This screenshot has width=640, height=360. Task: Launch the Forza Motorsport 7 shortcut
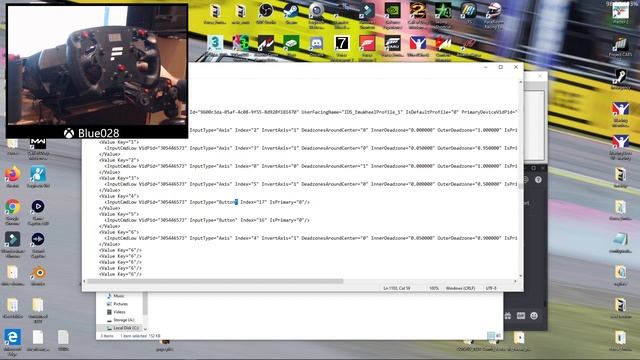[x=341, y=47]
